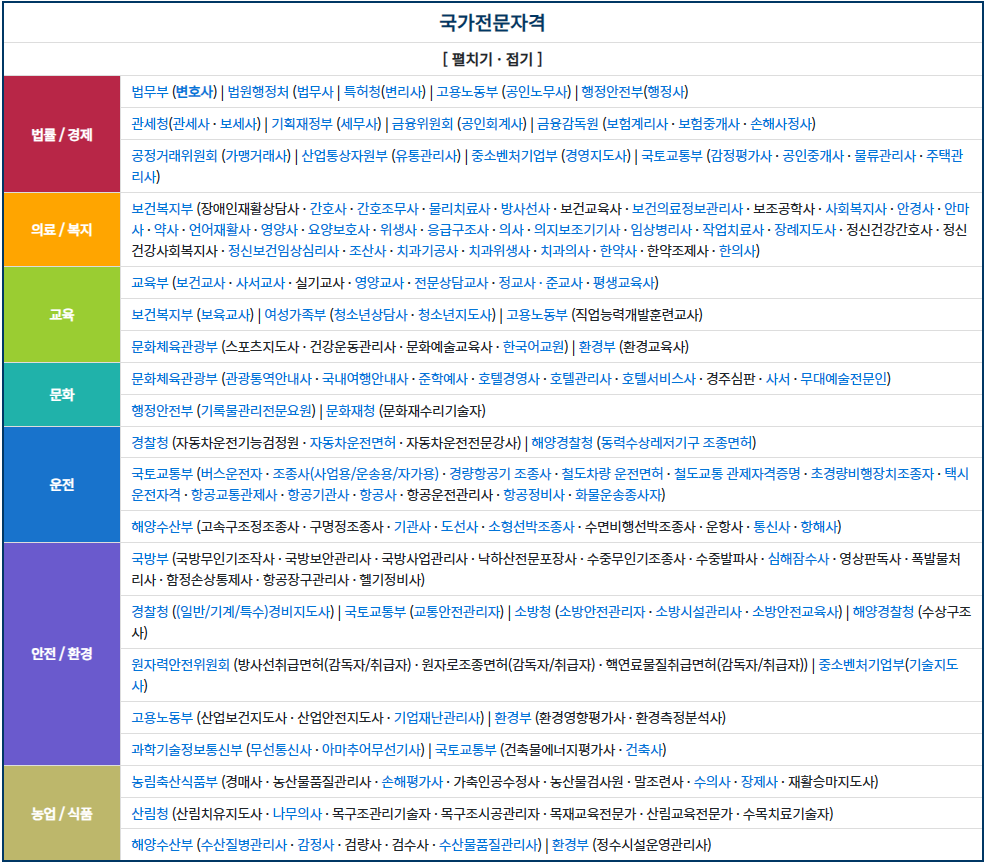
Task: Open the 물류관리사 link
Action: tap(885, 156)
